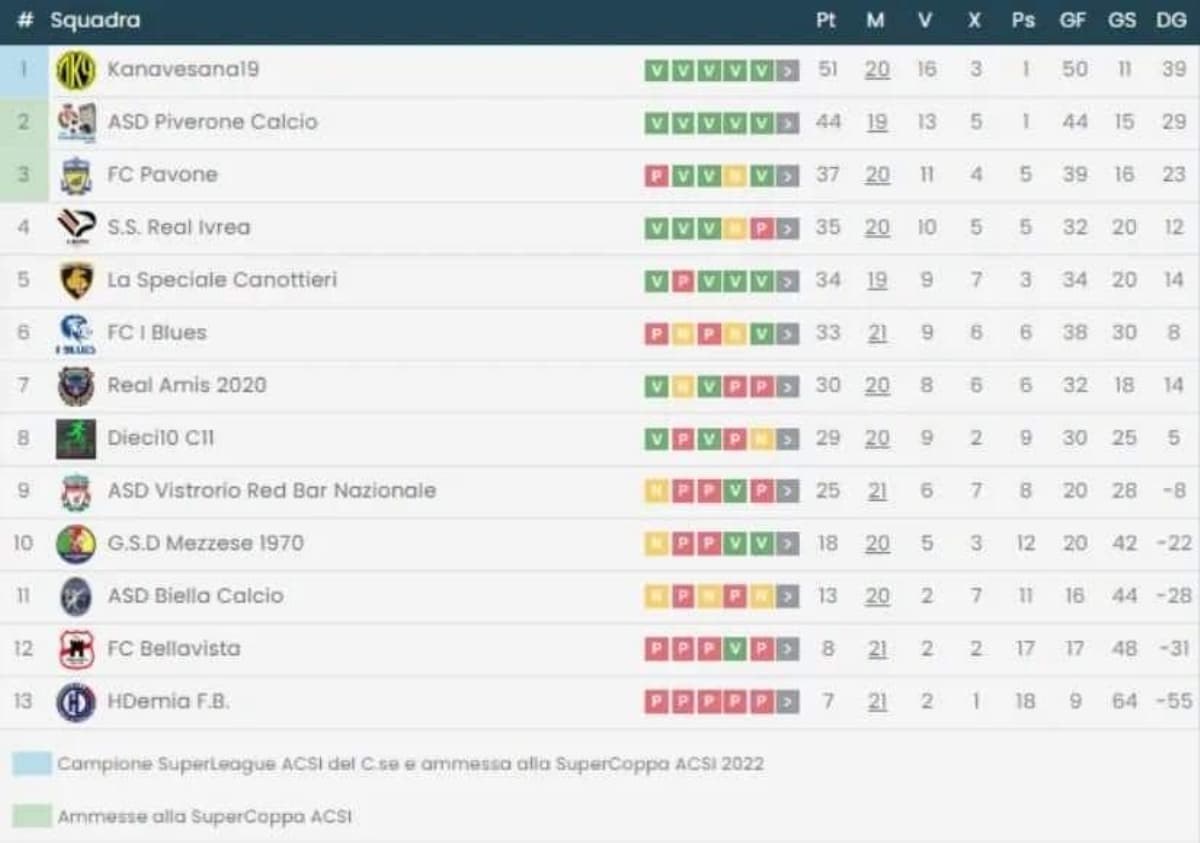
Task: Select the ASD Piverone Calcio club badge
Action: tap(76, 121)
